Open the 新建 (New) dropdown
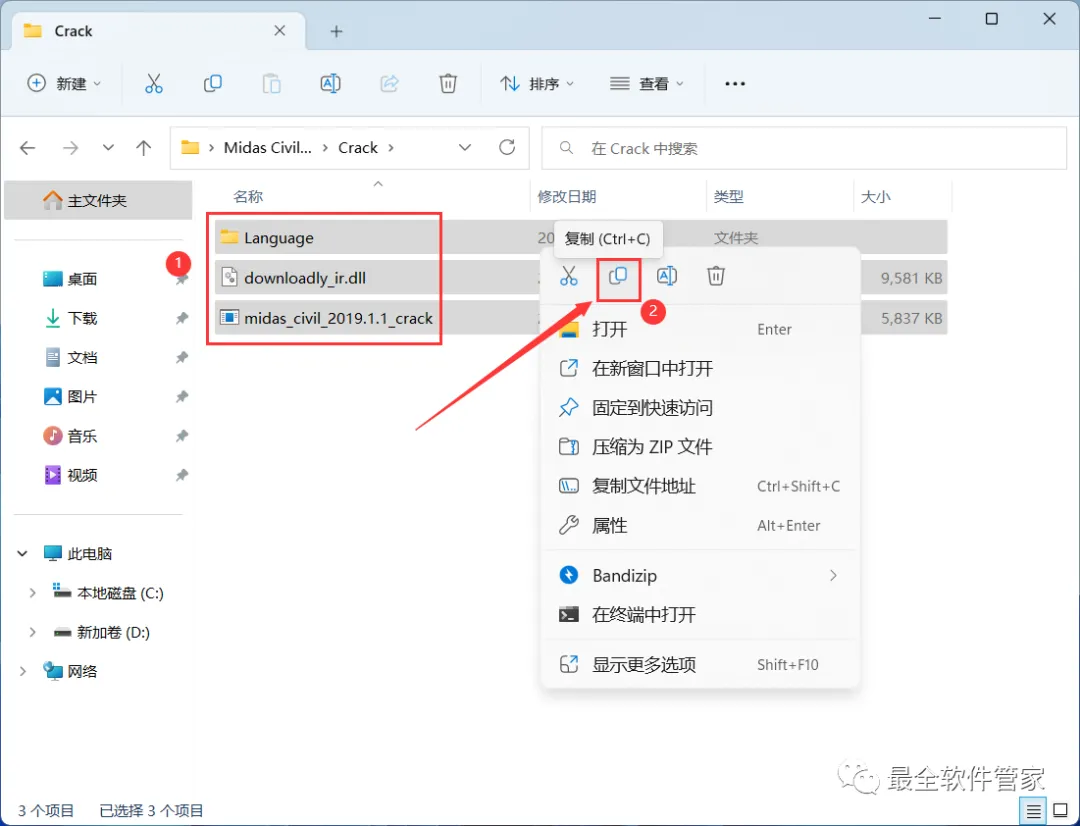1080x826 pixels. (x=64, y=83)
